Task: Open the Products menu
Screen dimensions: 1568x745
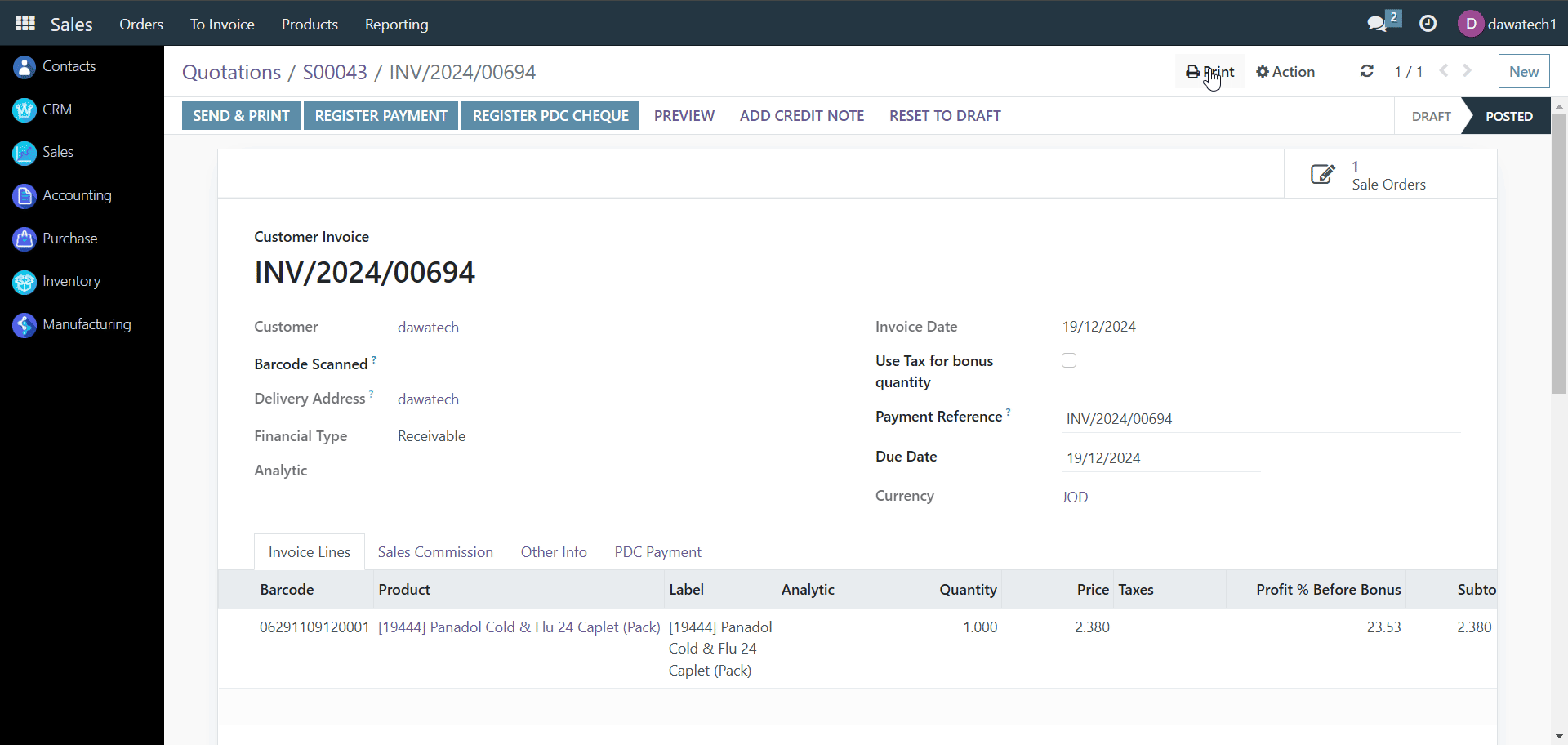Action: [x=310, y=24]
